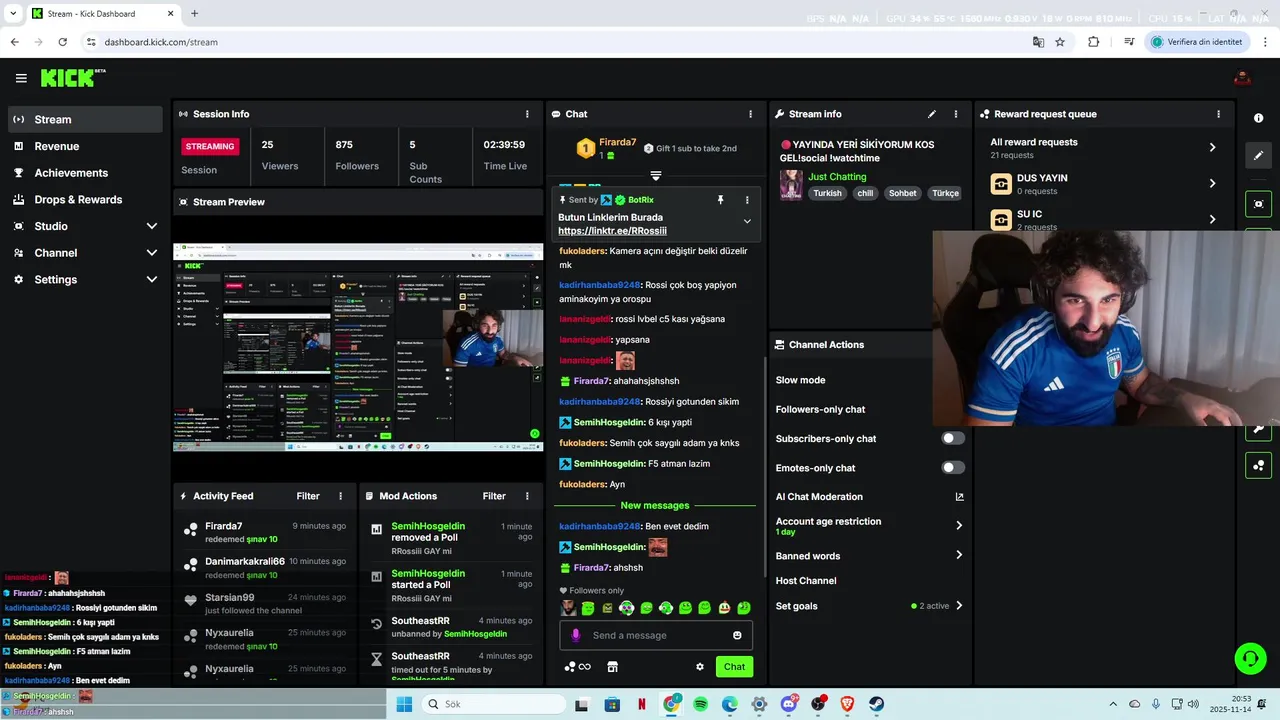1280x720 pixels.
Task: Open Account age restriction arrow
Action: tap(959, 525)
